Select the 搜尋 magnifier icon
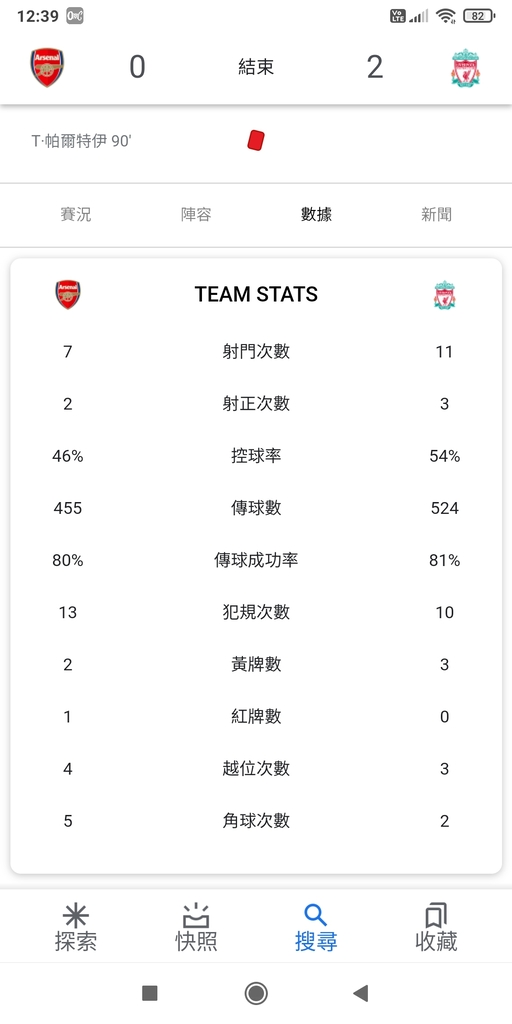Viewport: 512px width, 1024px height. coord(316,916)
